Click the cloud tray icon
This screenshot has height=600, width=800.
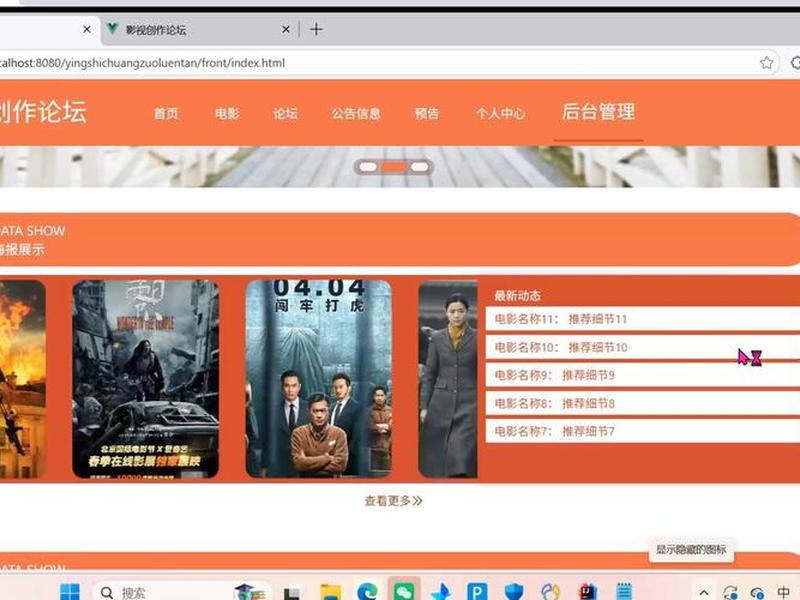pyautogui.click(x=757, y=592)
